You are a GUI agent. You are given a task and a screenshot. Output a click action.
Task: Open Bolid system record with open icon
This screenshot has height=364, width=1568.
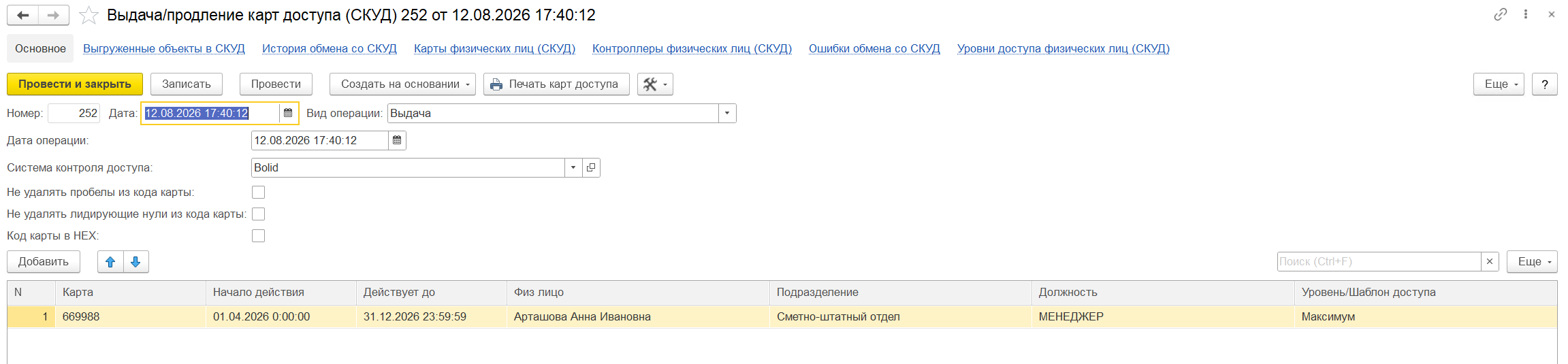[x=591, y=167]
